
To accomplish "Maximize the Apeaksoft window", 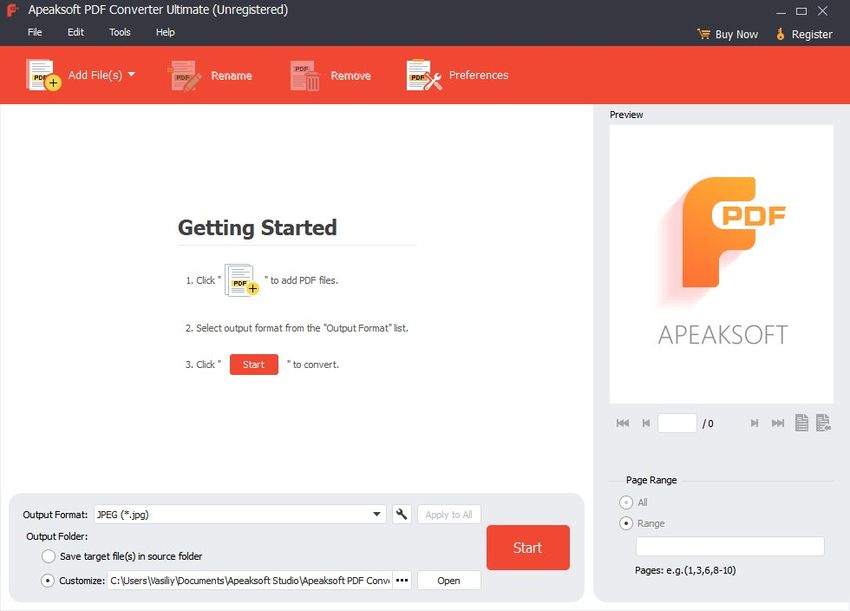I will [801, 11].
